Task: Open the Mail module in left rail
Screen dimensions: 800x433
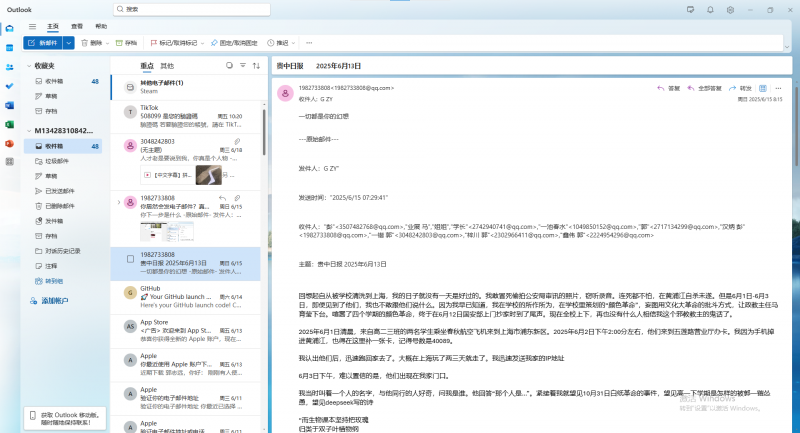Action: [9, 29]
